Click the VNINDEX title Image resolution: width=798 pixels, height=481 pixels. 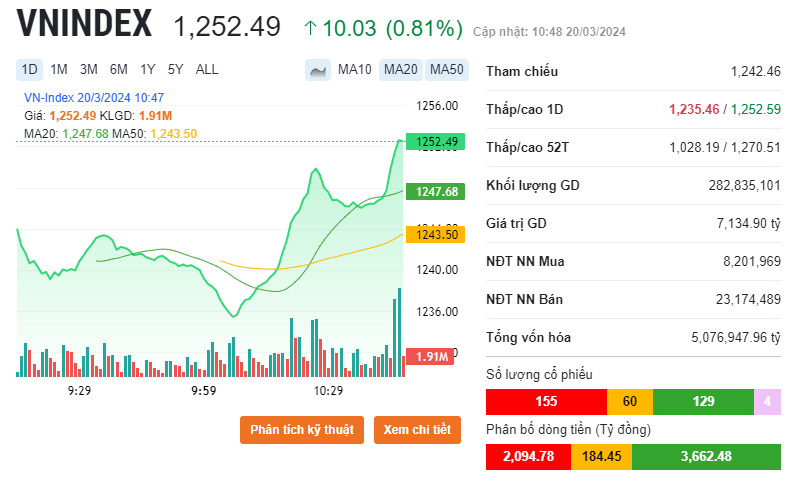tap(84, 24)
